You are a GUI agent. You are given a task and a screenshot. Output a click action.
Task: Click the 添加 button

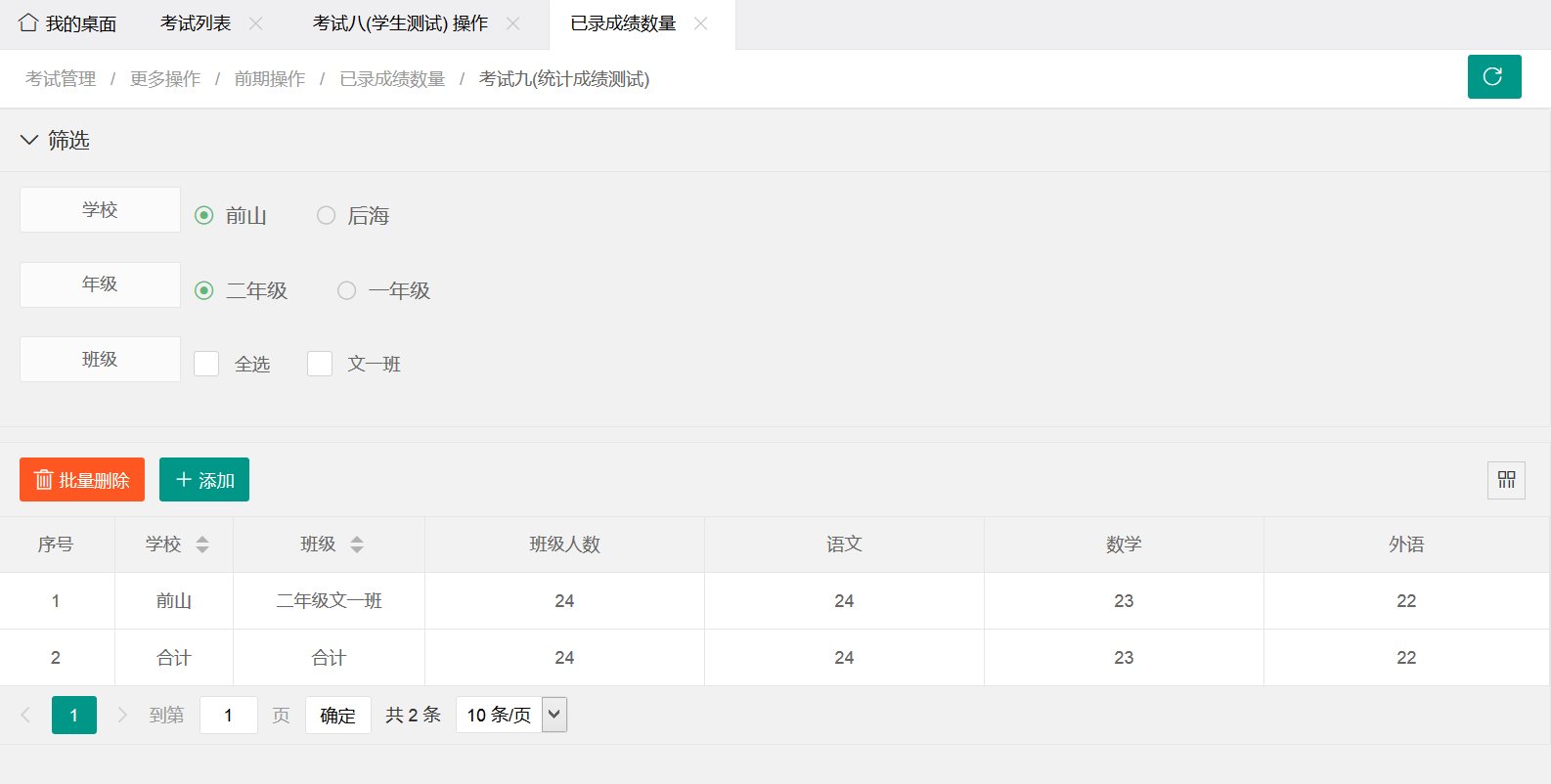click(x=204, y=480)
